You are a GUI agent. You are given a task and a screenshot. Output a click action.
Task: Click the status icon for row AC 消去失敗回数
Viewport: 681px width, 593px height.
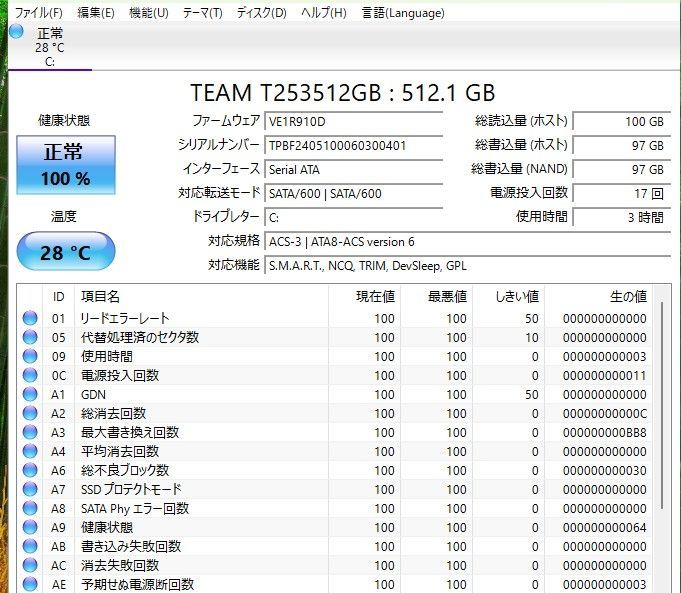(30, 565)
